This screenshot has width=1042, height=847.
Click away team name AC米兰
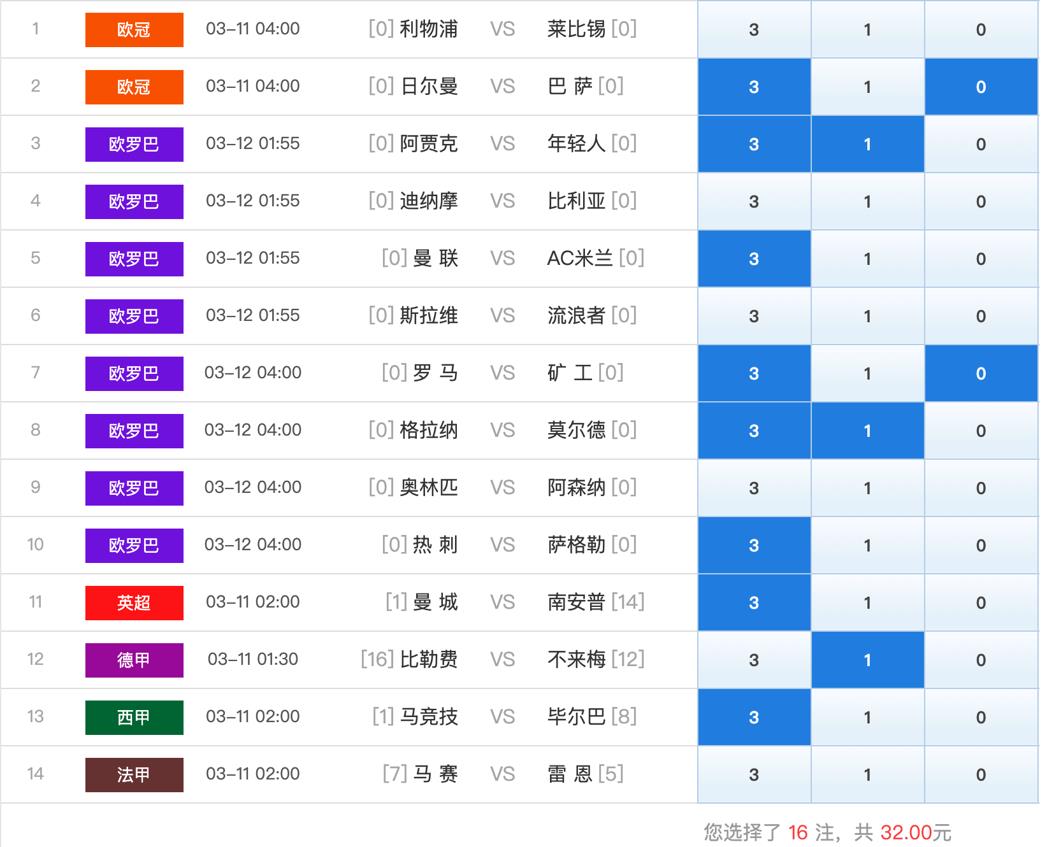tap(579, 258)
